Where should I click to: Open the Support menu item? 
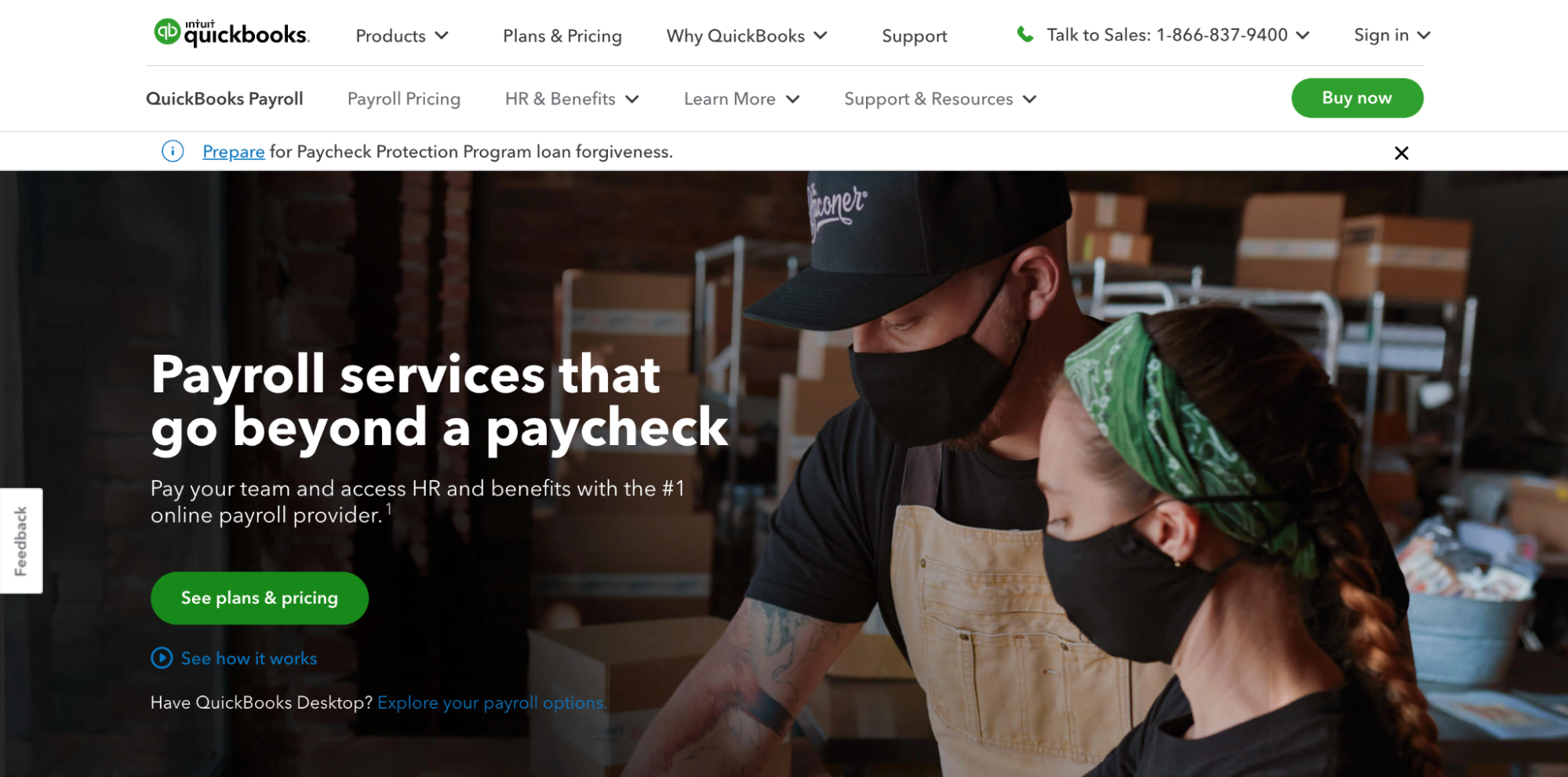coord(914,36)
